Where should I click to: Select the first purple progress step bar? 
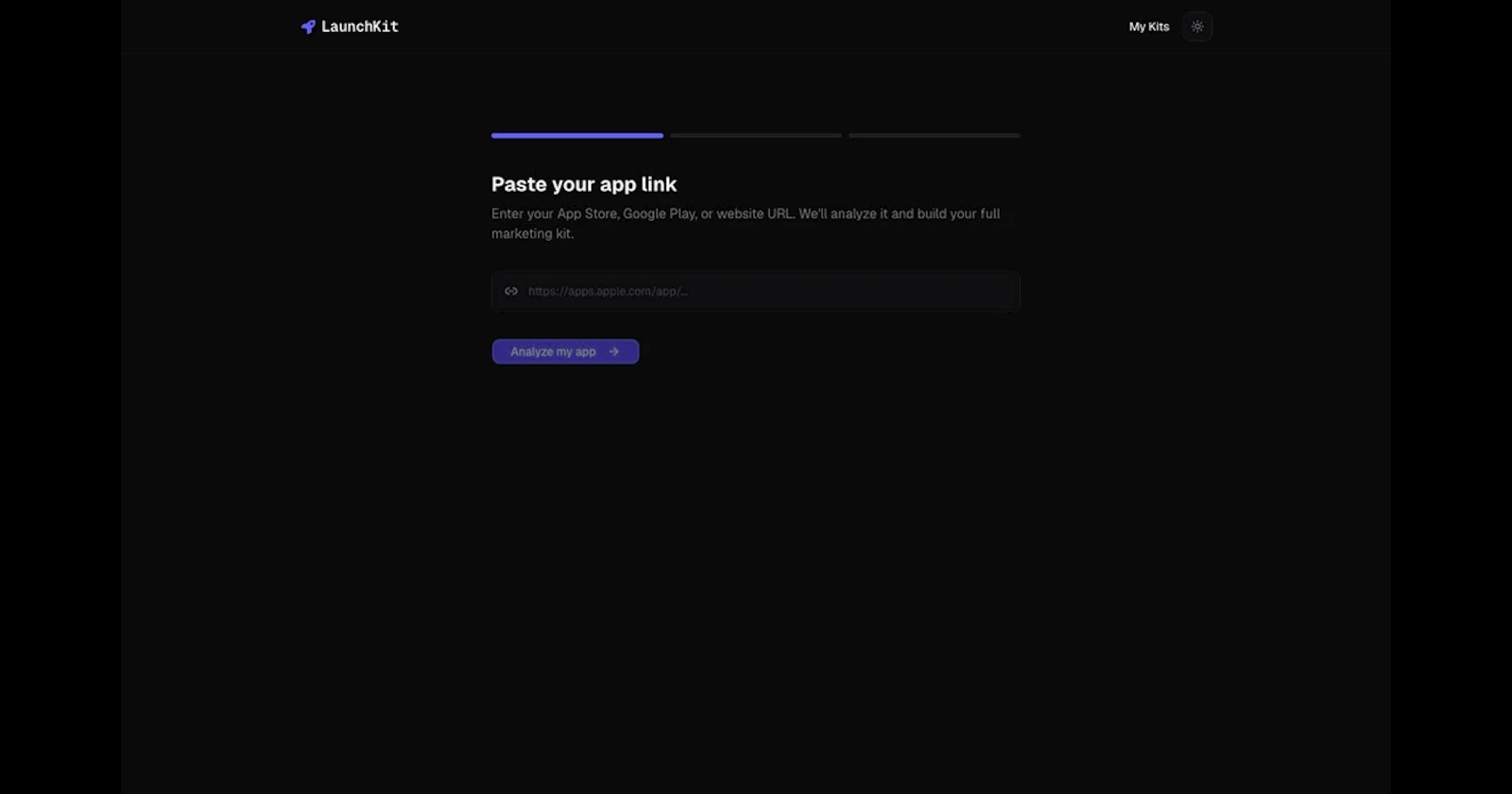(x=577, y=135)
